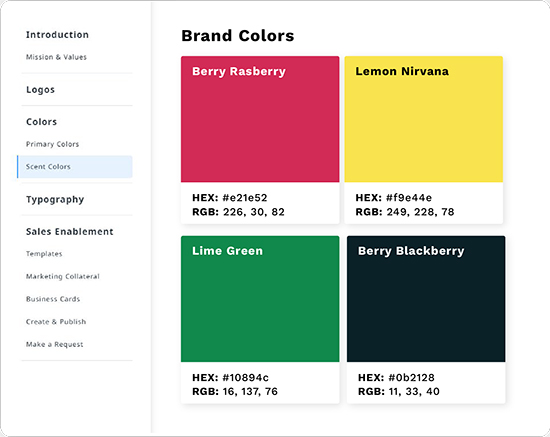This screenshot has height=437, width=550.
Task: Open Marketing Collateral page
Action: (63, 276)
